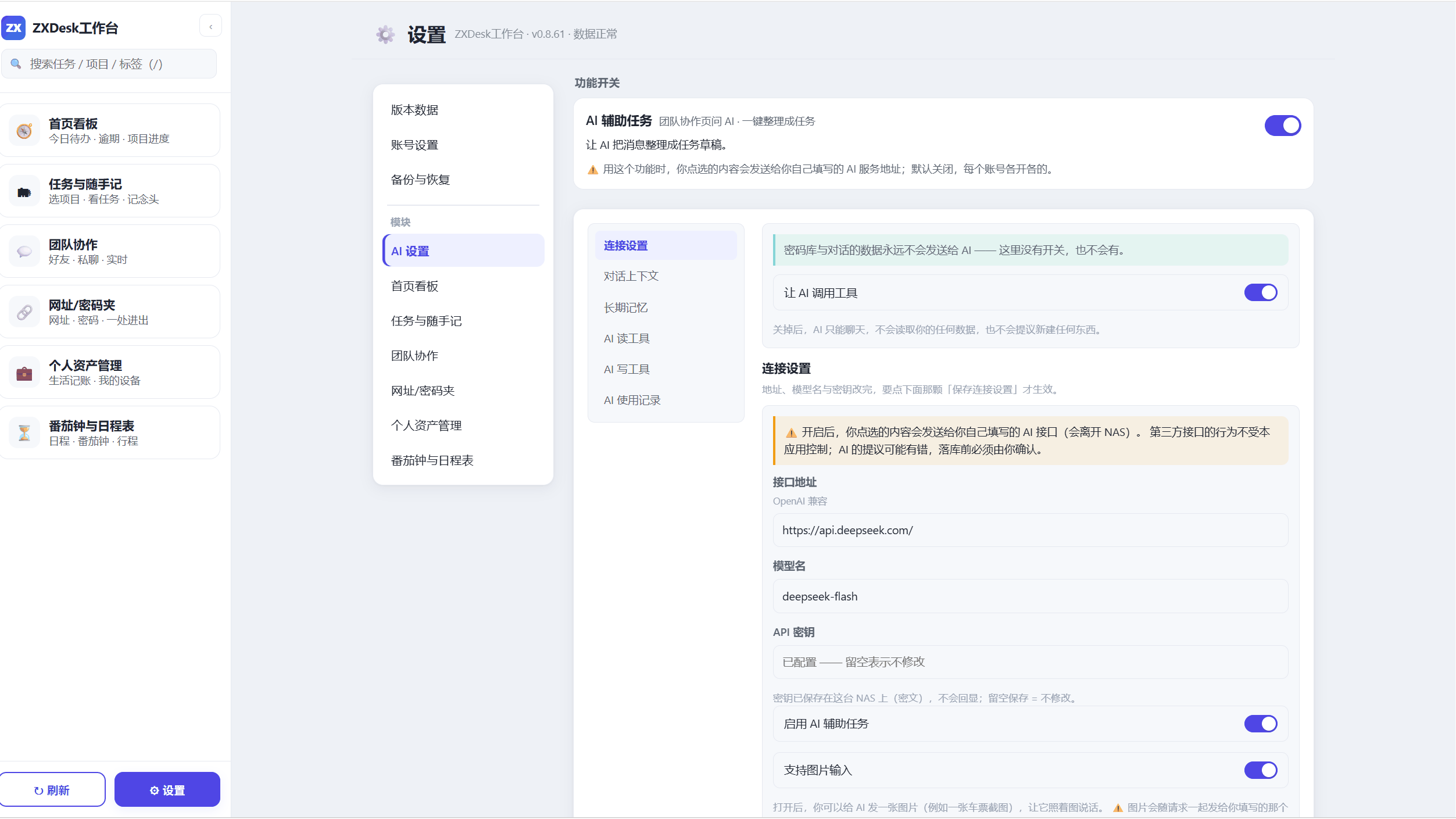Toggle the 让 AI 调用工具 switch

pyautogui.click(x=1260, y=292)
